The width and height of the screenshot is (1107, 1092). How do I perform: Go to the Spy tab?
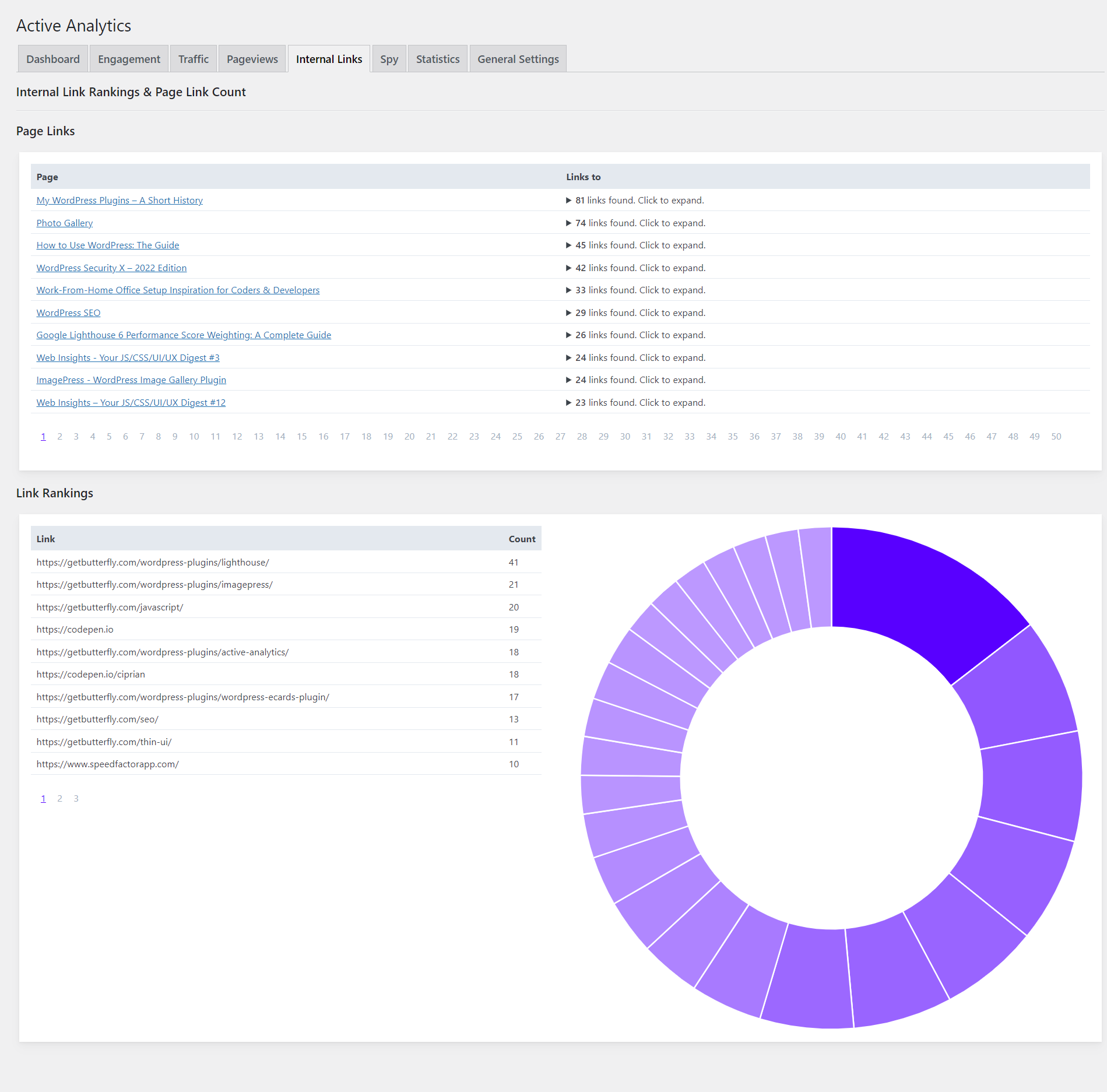[x=389, y=59]
